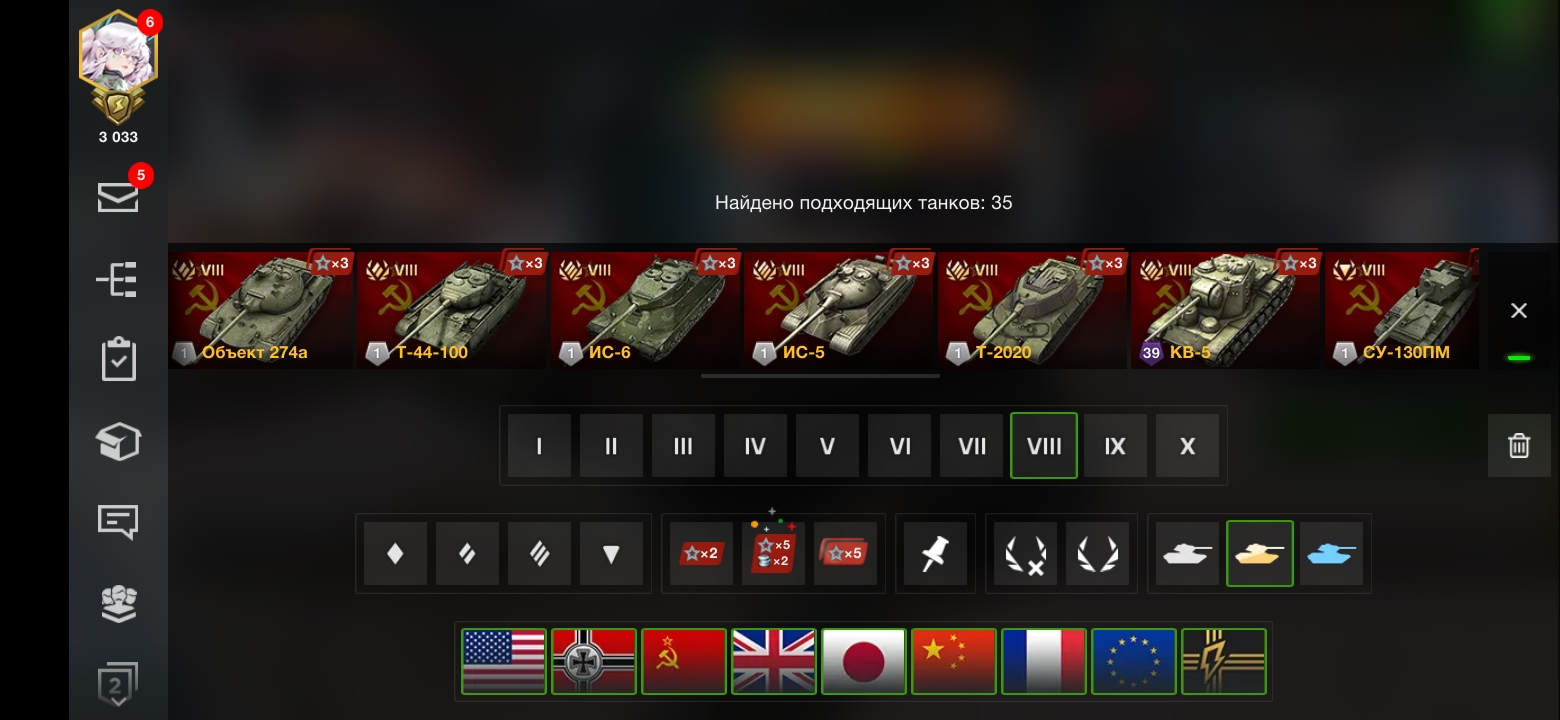
Task: Close the tank filter panel
Action: click(x=1519, y=311)
